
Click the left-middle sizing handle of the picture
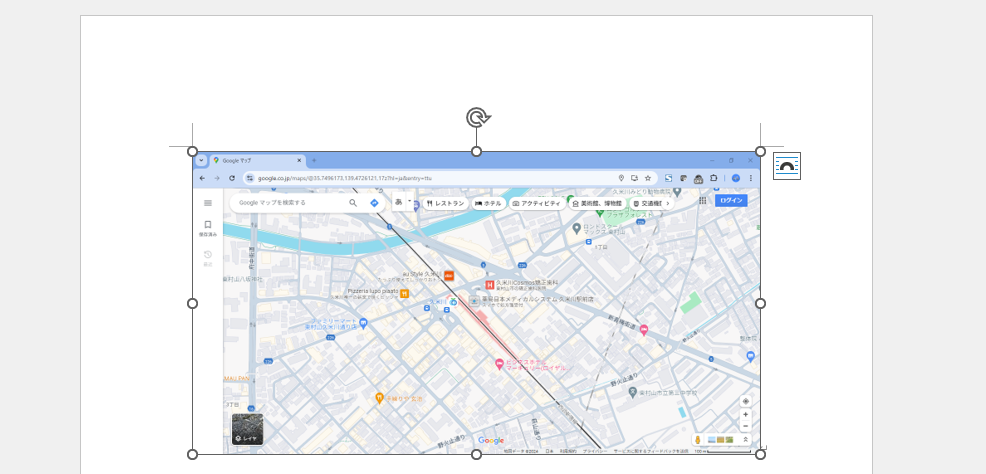pyautogui.click(x=192, y=304)
